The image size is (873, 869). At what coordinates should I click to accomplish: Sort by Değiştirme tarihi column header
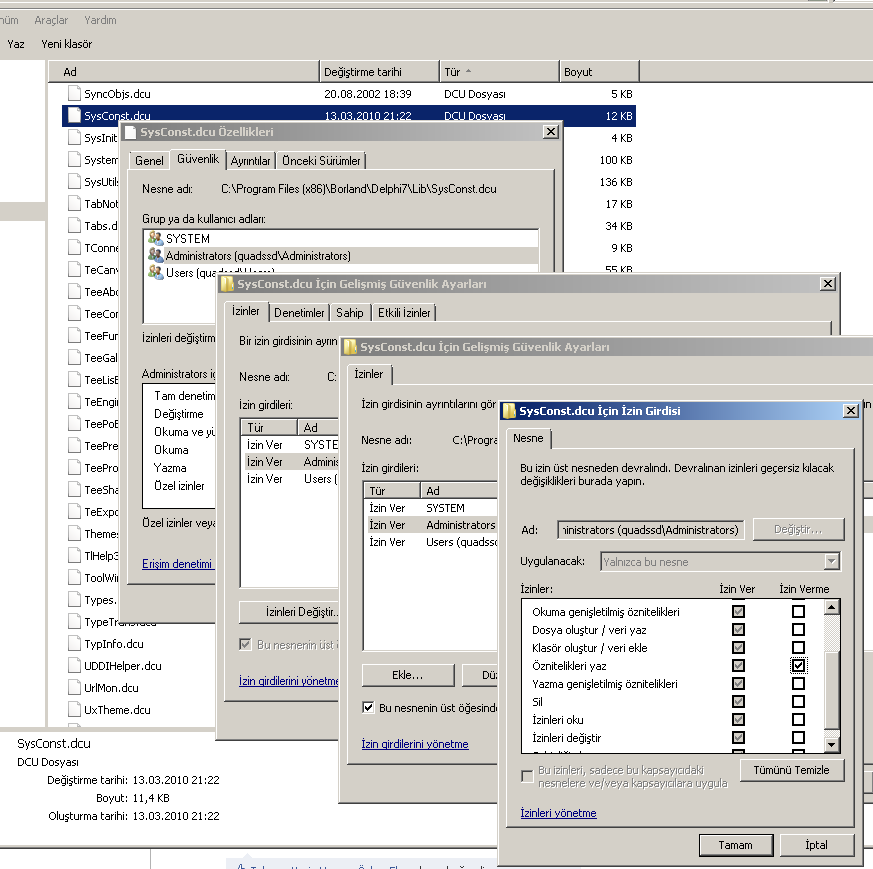coord(379,72)
